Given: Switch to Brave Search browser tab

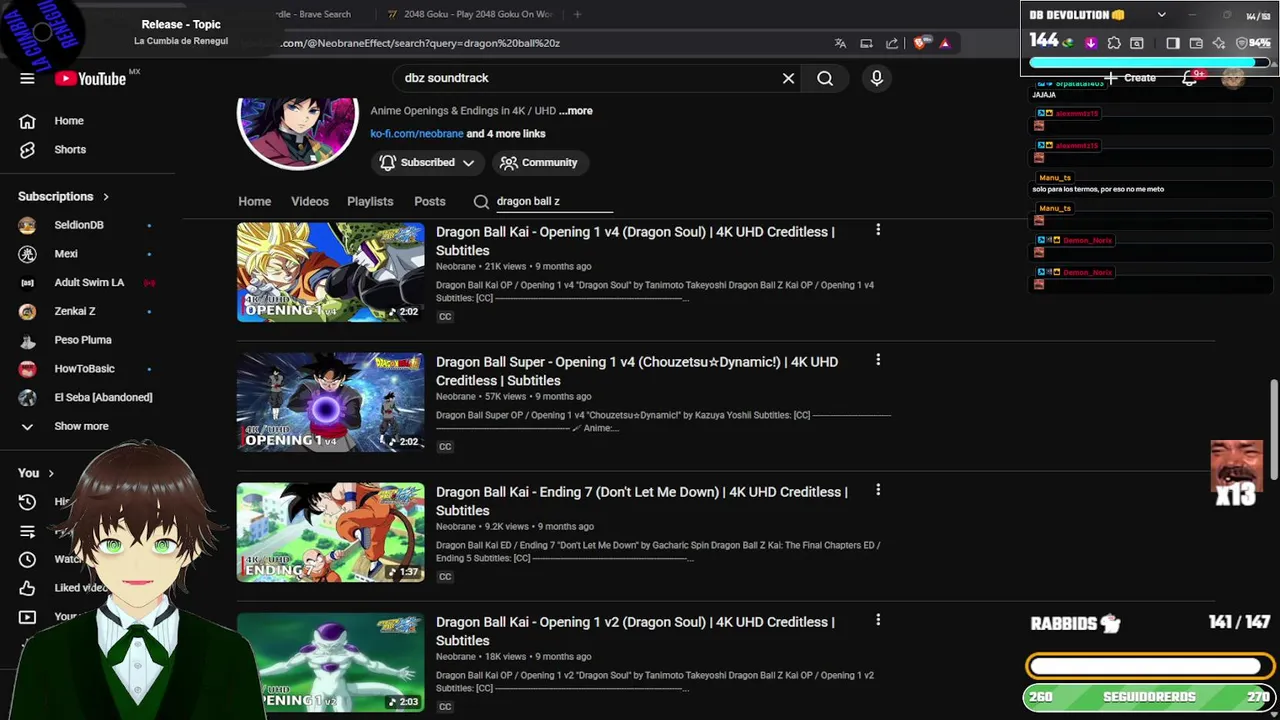Looking at the screenshot, I should point(312,14).
